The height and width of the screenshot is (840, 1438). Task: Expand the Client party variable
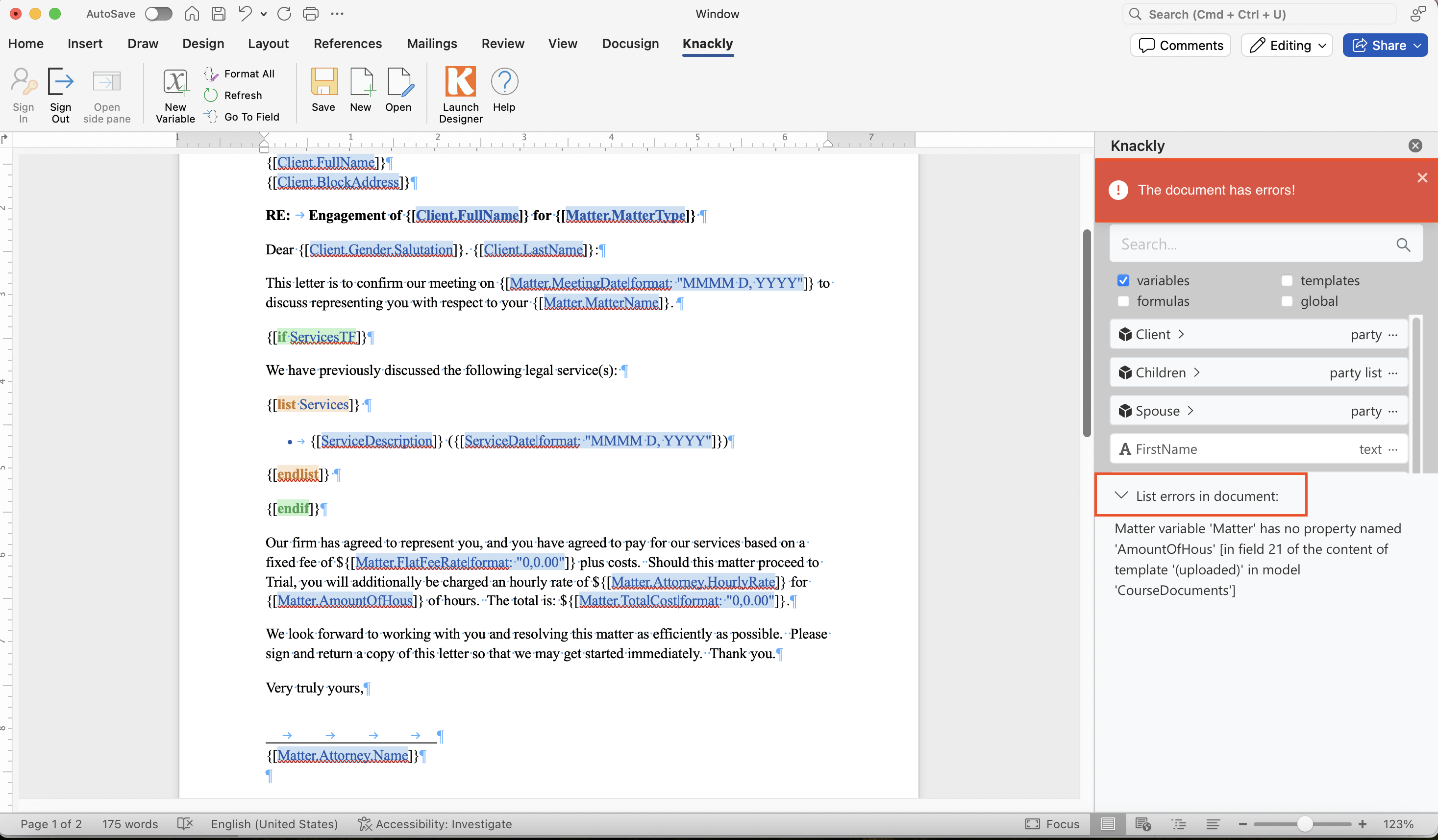click(1181, 334)
